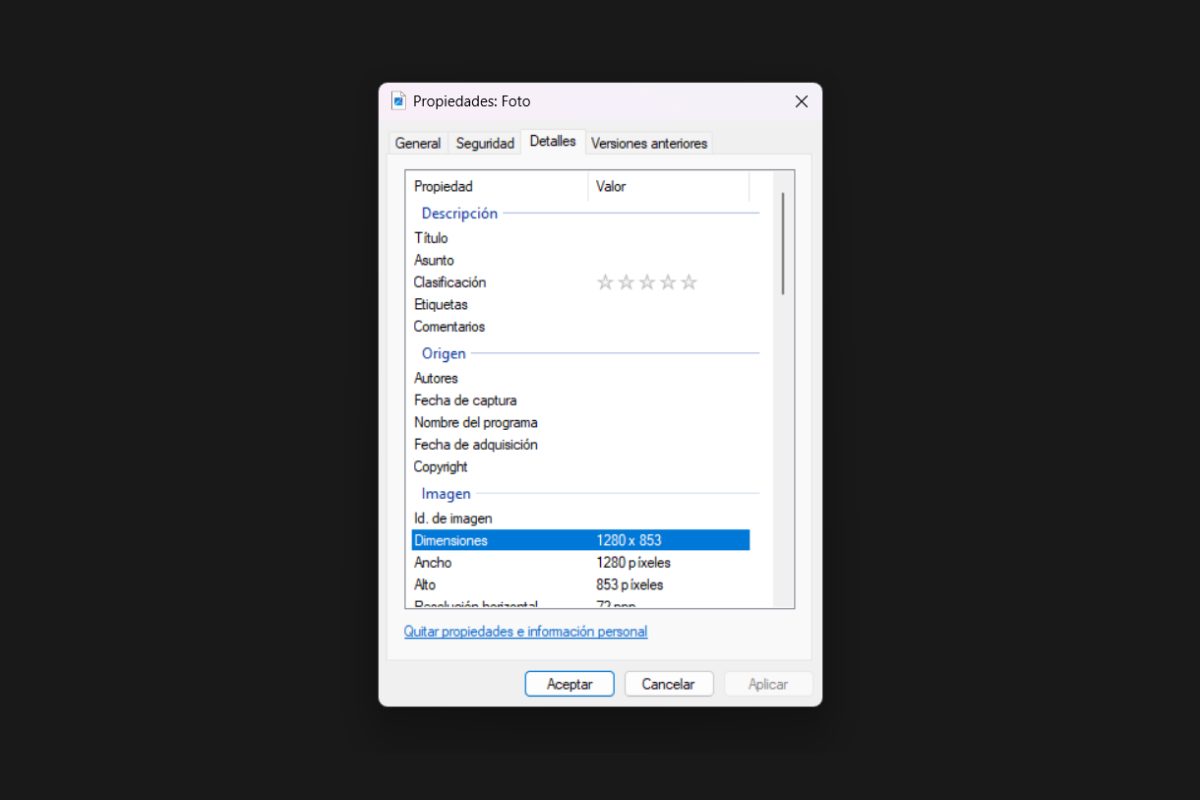This screenshot has width=1200, height=800.
Task: Click the Propiedad column header
Action: (x=497, y=186)
